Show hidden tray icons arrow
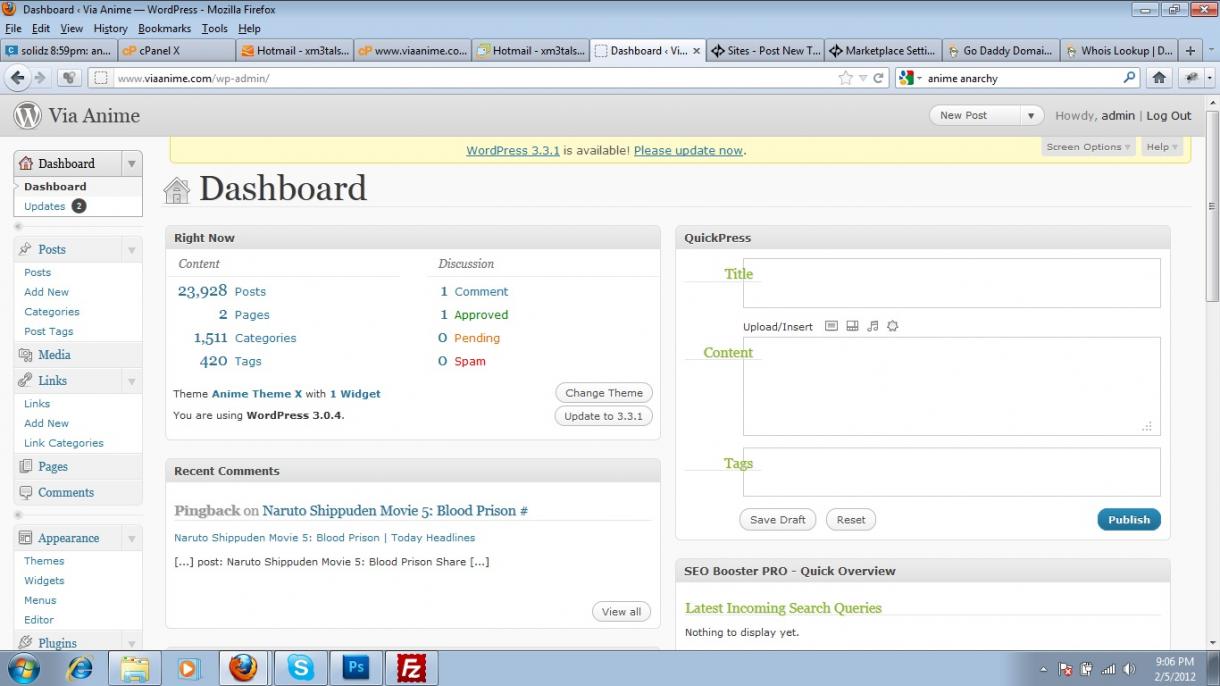Screen dimensions: 1220x686 point(1044,669)
